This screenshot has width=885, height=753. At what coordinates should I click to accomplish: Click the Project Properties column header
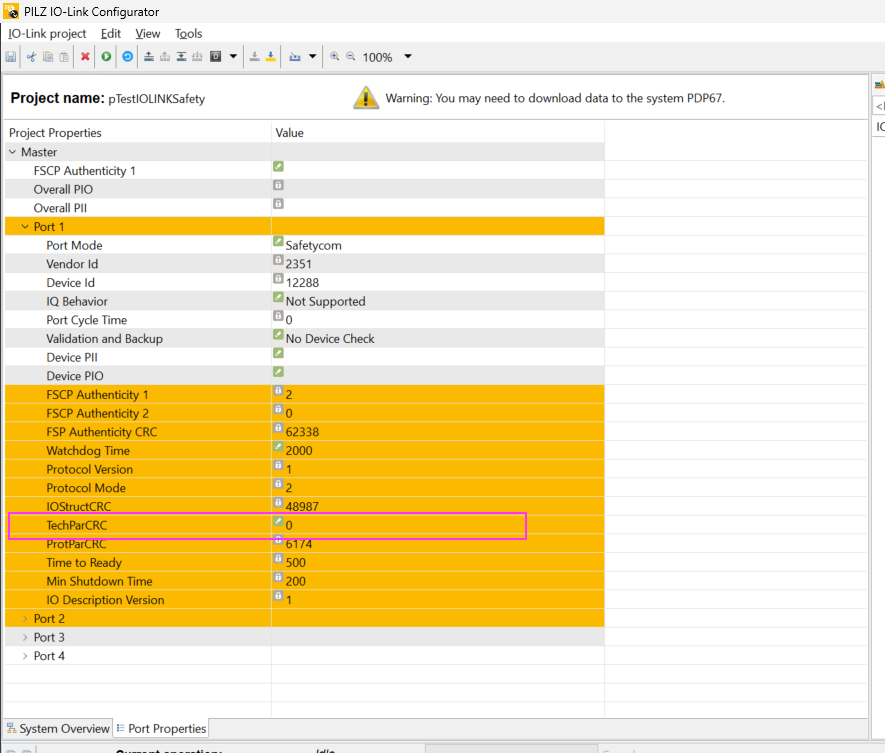tap(55, 133)
